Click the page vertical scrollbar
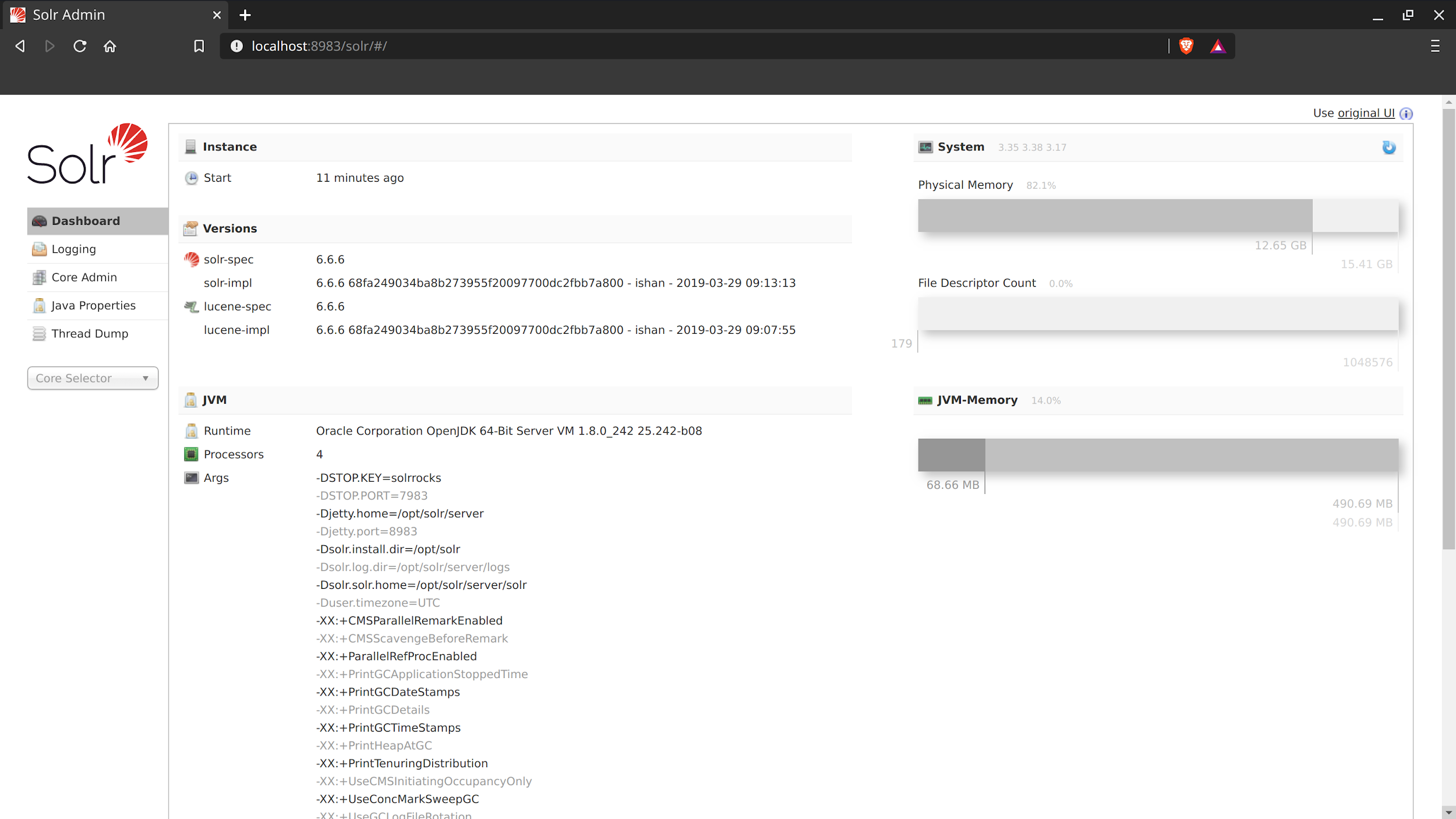Image resolution: width=1456 pixels, height=819 pixels. point(1448,326)
